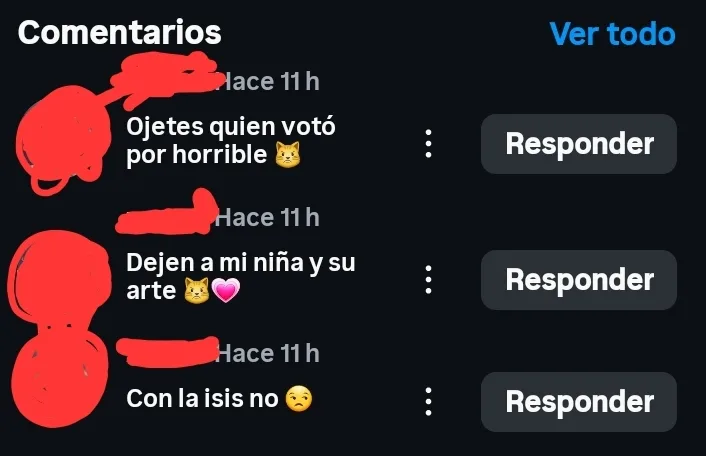Image resolution: width=706 pixels, height=456 pixels.
Task: Tap the pink heart emoji after 'arte'
Action: (x=226, y=290)
